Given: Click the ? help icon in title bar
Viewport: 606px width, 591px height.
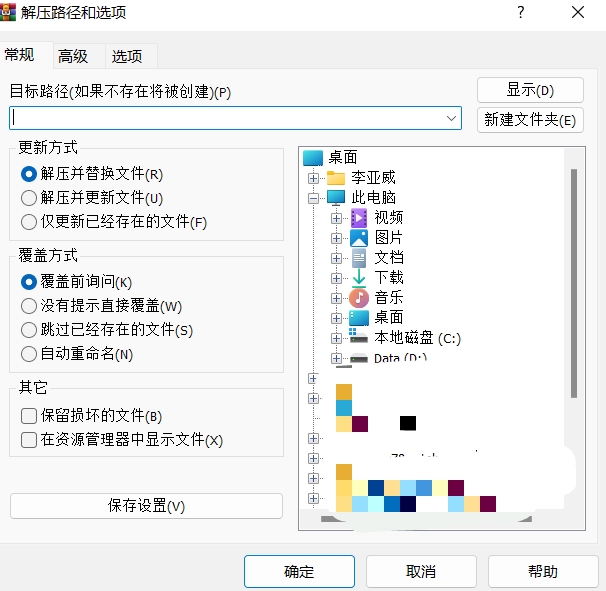Looking at the screenshot, I should (521, 12).
